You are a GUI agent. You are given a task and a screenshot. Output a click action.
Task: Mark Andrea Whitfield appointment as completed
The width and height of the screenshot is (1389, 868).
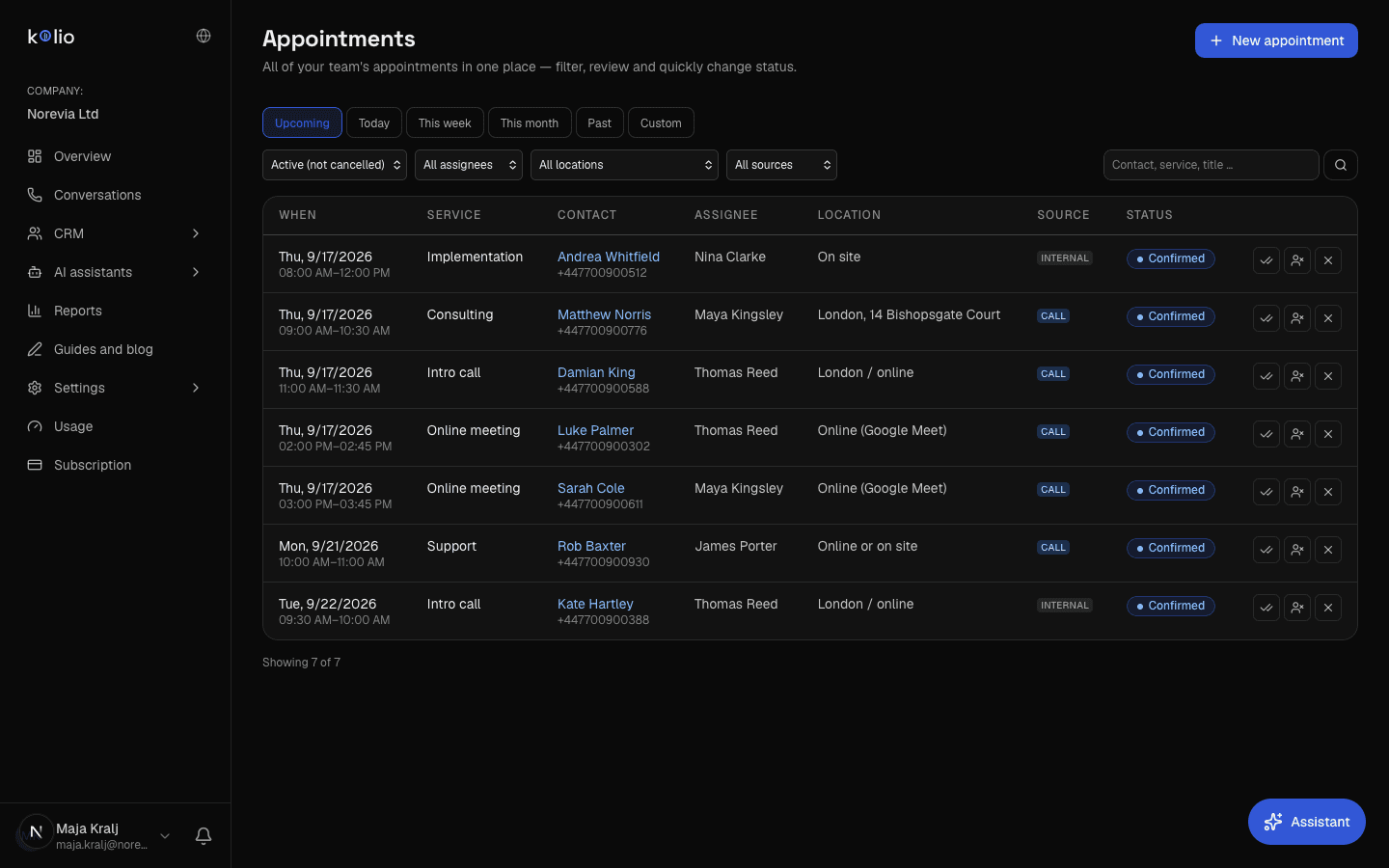point(1266,260)
